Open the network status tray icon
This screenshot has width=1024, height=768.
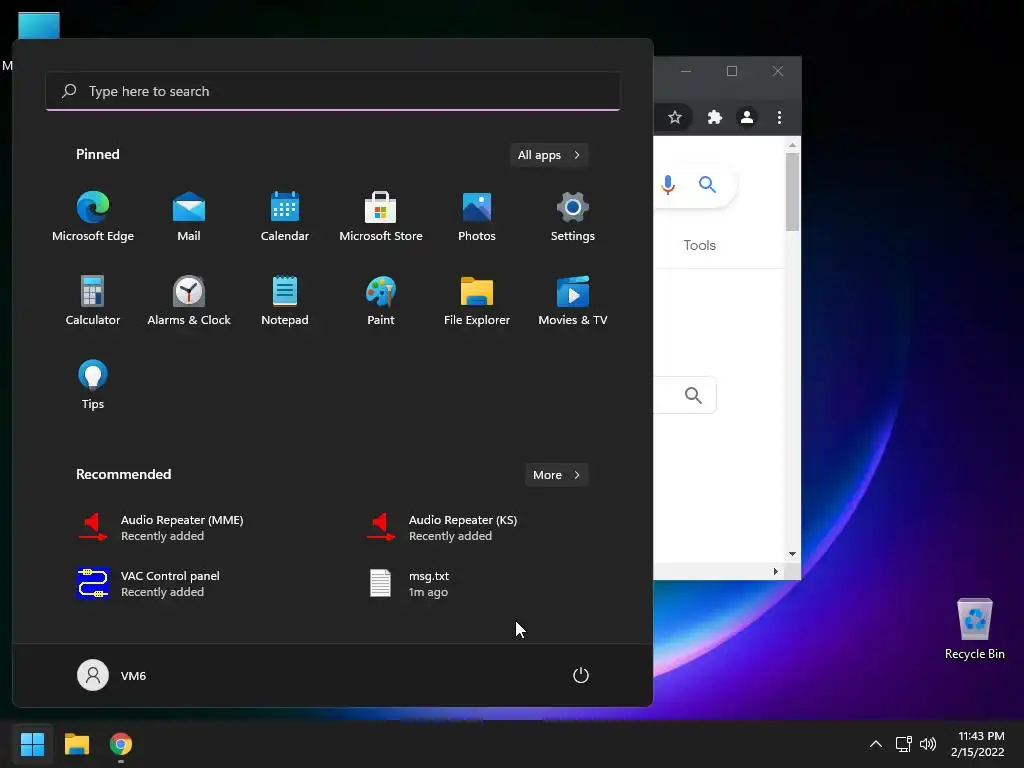tap(903, 744)
